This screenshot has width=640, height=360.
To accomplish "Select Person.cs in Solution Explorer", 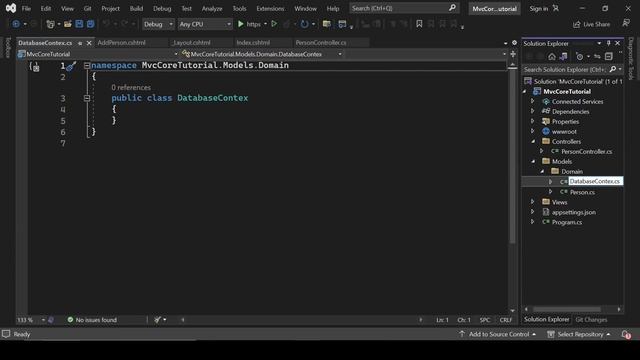I will pos(582,192).
